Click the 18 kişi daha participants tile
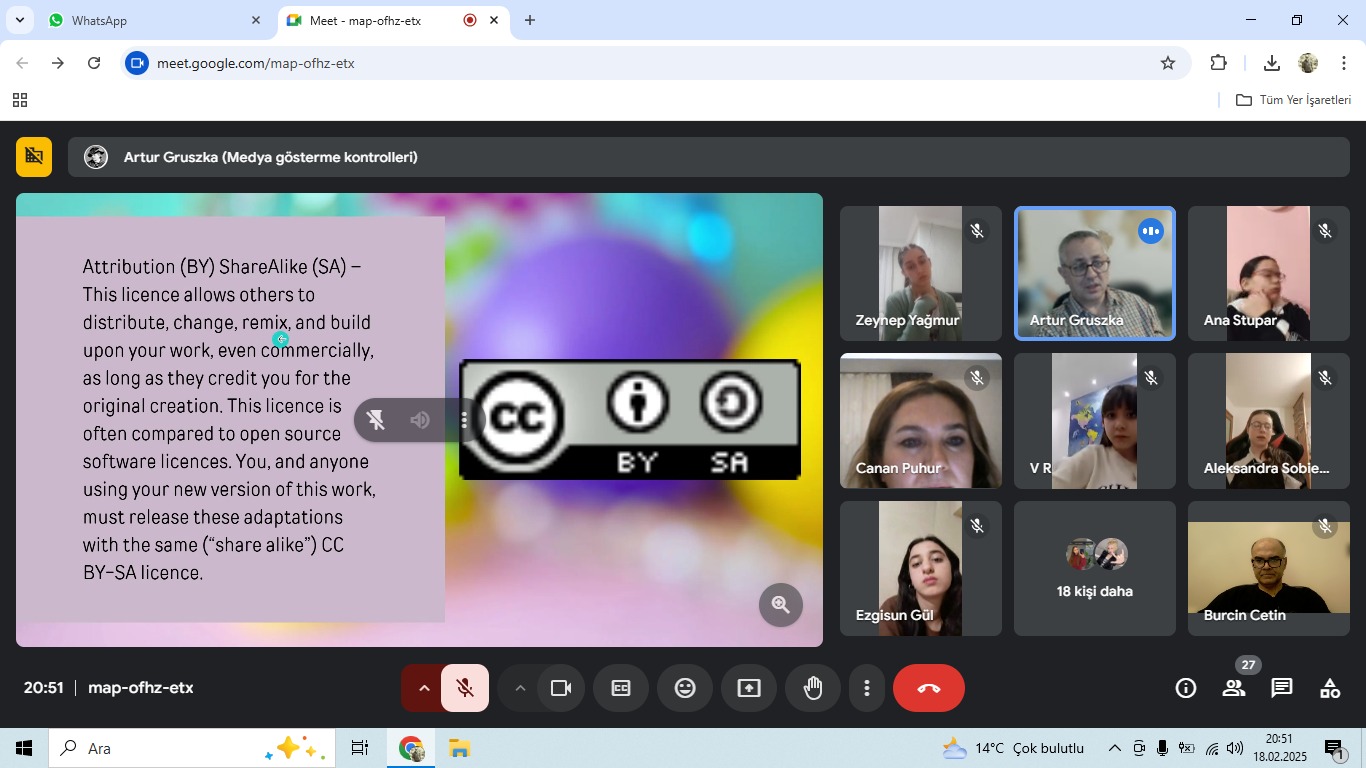This screenshot has height=768, width=1366. pos(1095,569)
